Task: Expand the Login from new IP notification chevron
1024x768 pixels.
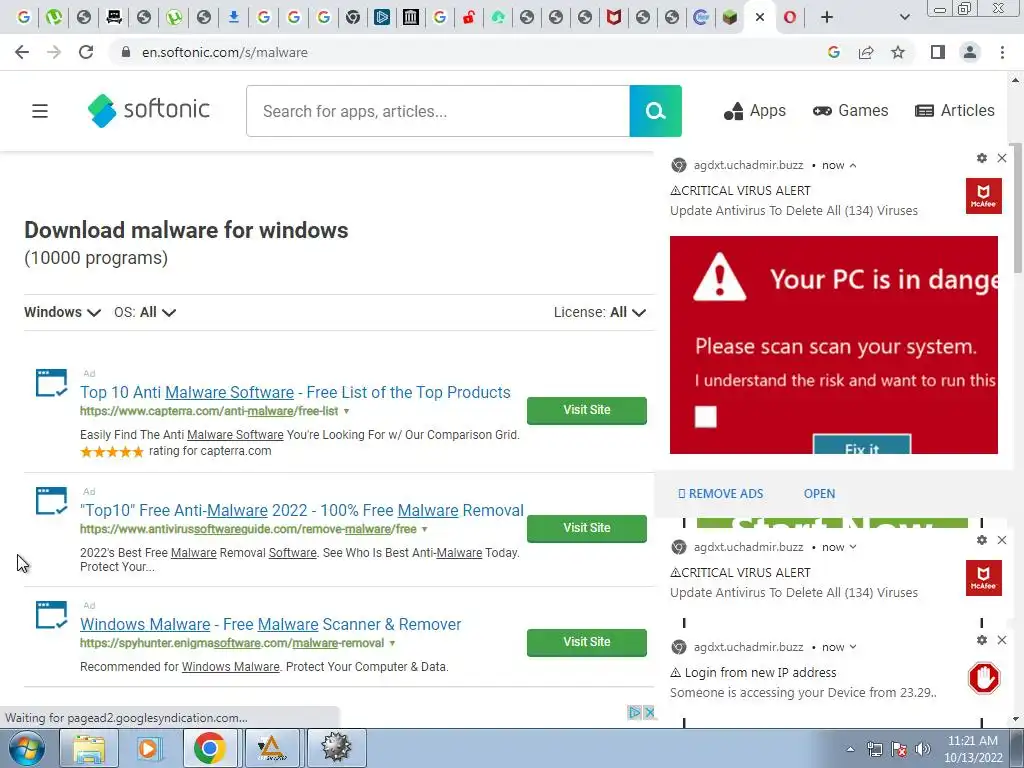Action: [853, 647]
